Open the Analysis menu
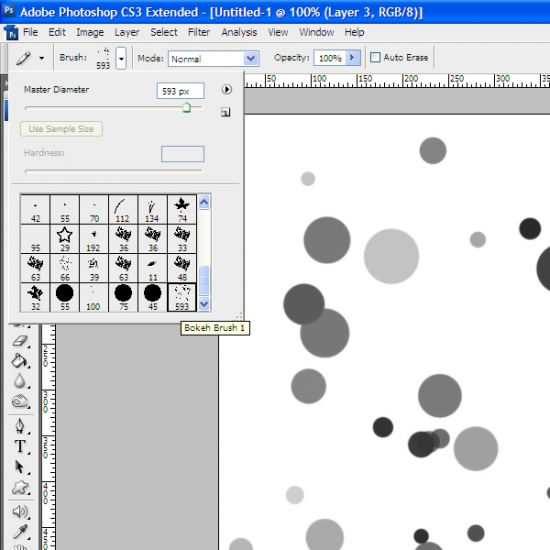The height and width of the screenshot is (550, 550). point(239,32)
